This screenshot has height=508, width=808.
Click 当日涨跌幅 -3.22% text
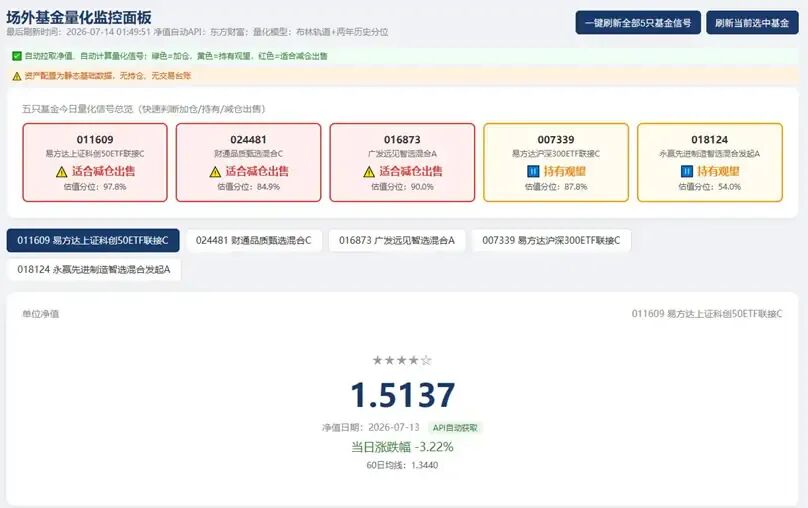tap(402, 447)
